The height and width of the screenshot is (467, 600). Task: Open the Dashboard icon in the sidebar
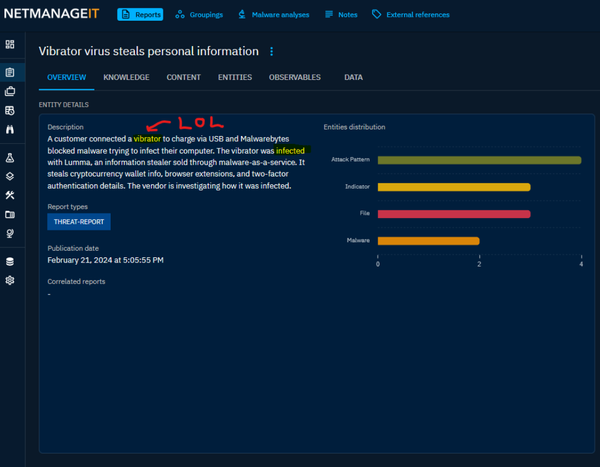10,45
